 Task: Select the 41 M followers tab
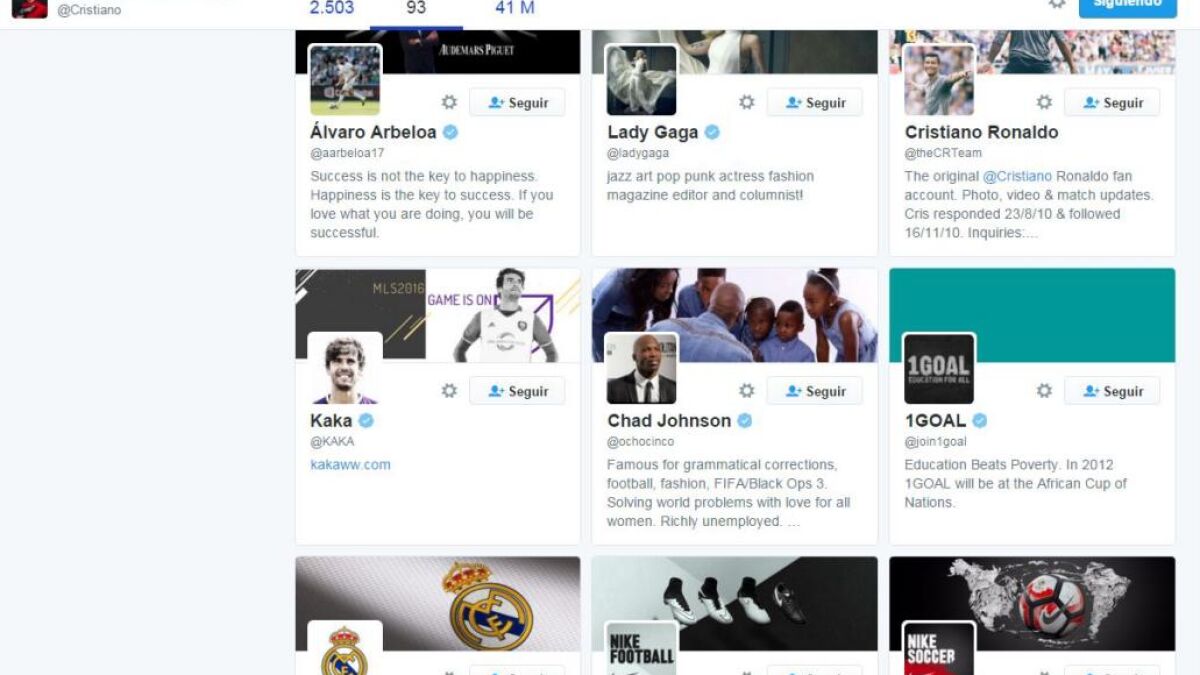(515, 8)
